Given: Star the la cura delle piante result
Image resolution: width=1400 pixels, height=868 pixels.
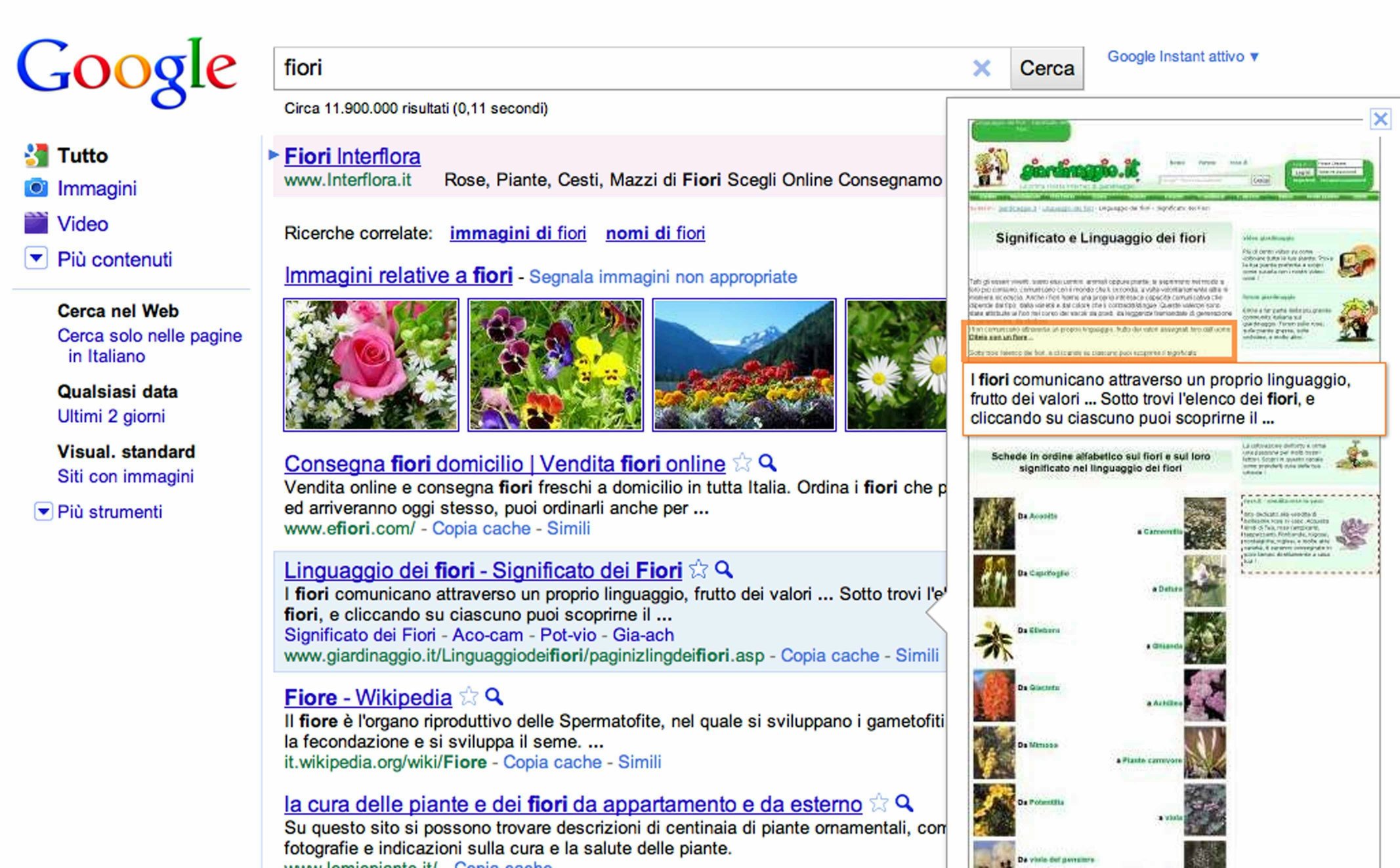Looking at the screenshot, I should click(x=878, y=803).
